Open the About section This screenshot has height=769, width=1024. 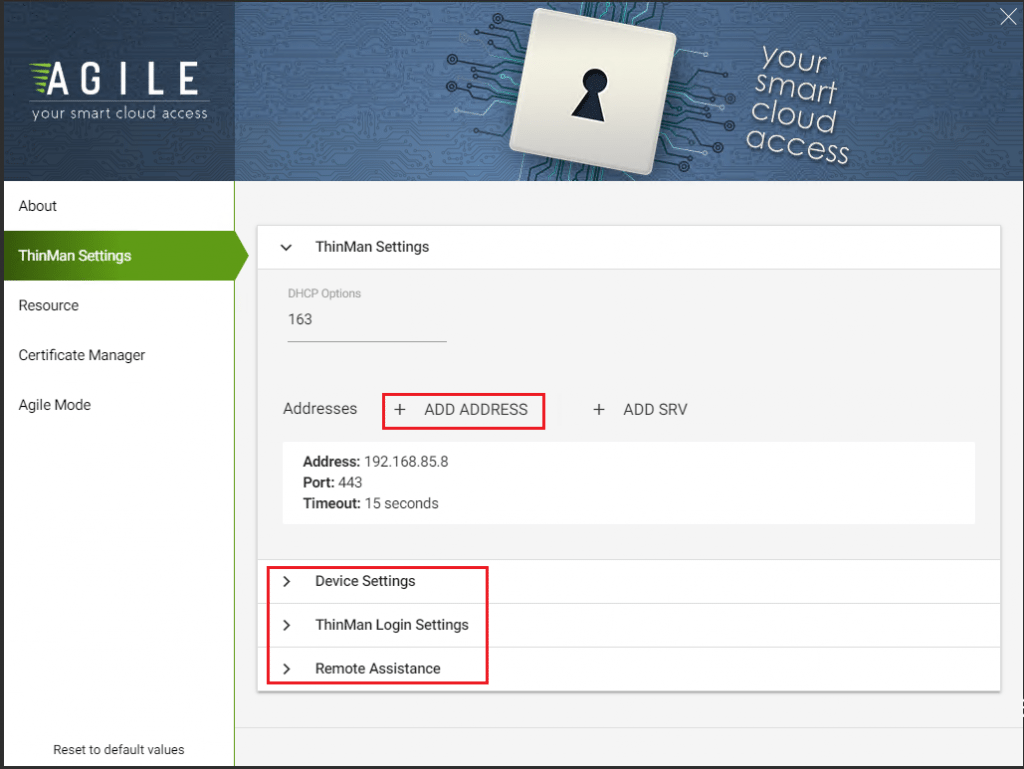pyautogui.click(x=119, y=206)
